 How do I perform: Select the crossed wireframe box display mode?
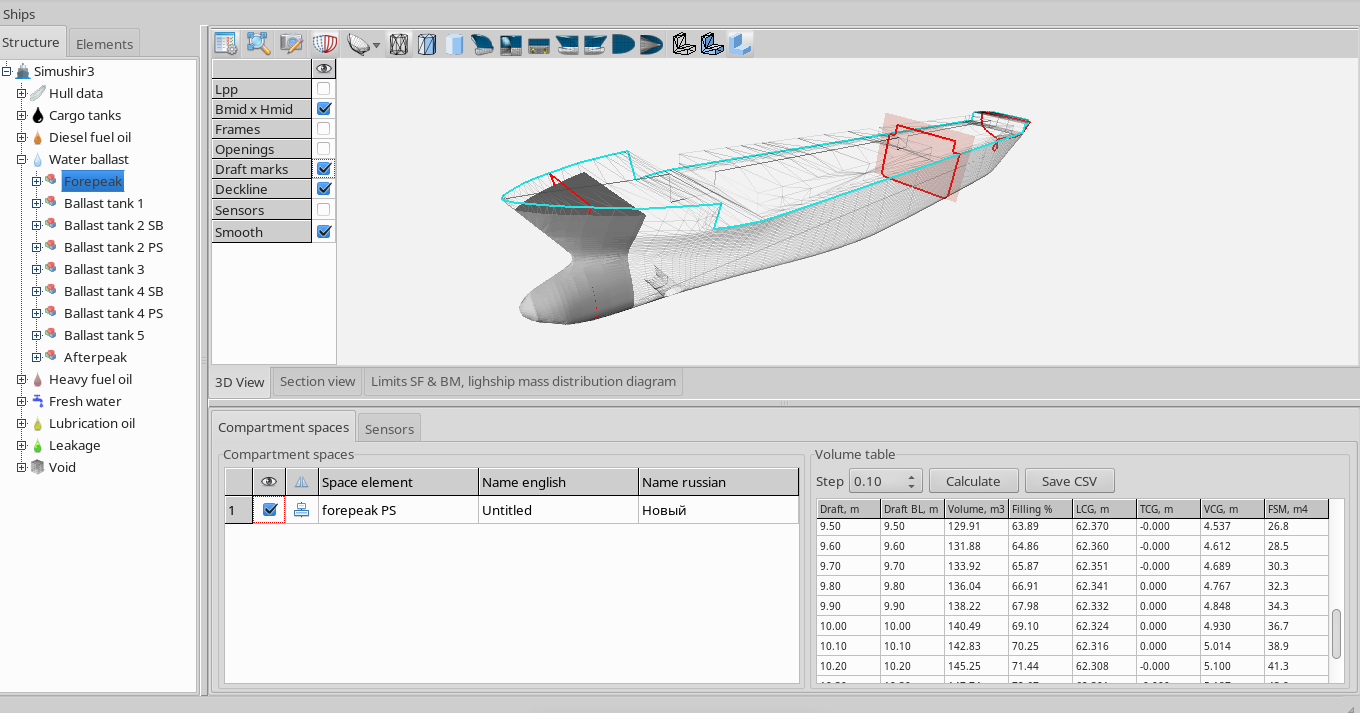click(x=399, y=44)
